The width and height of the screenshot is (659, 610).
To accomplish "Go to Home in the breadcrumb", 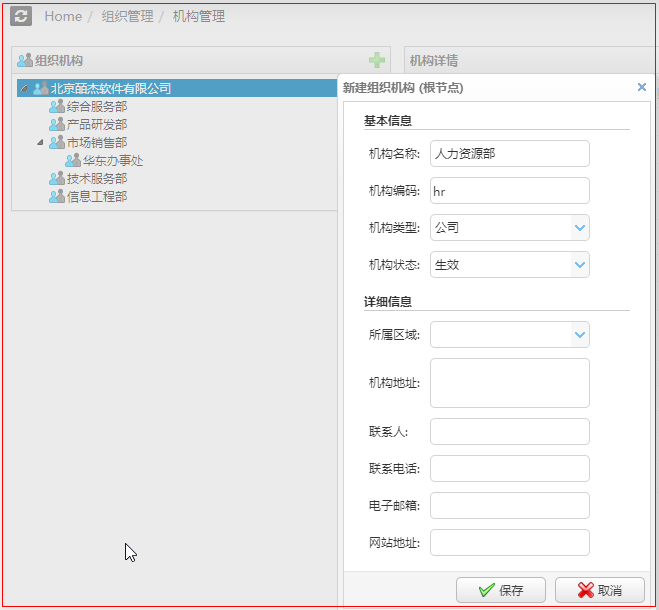I will 63,17.
